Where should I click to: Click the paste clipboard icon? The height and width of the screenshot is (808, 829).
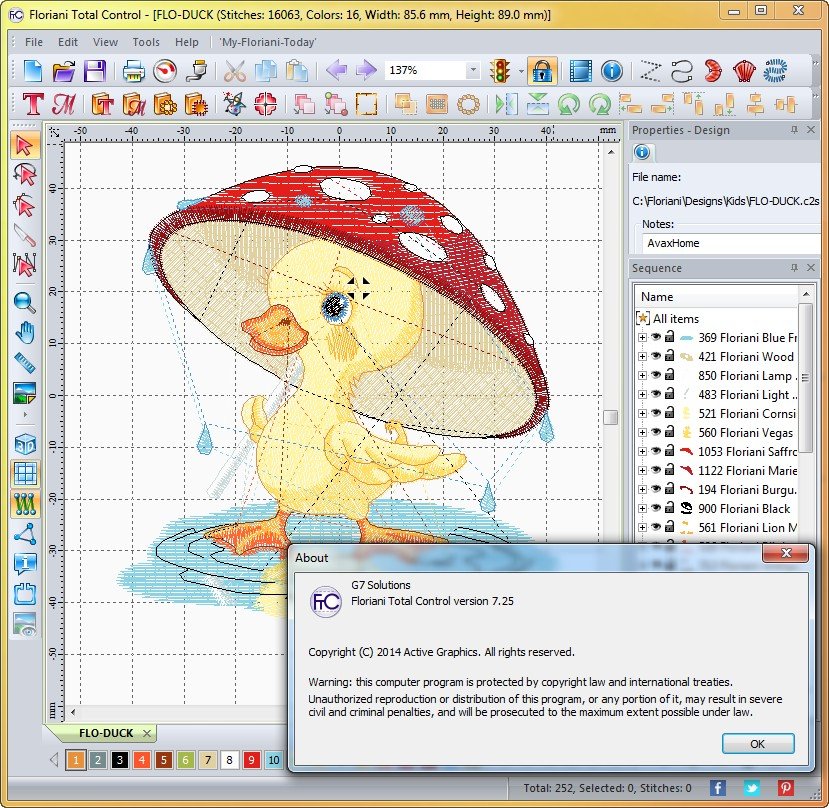296,71
